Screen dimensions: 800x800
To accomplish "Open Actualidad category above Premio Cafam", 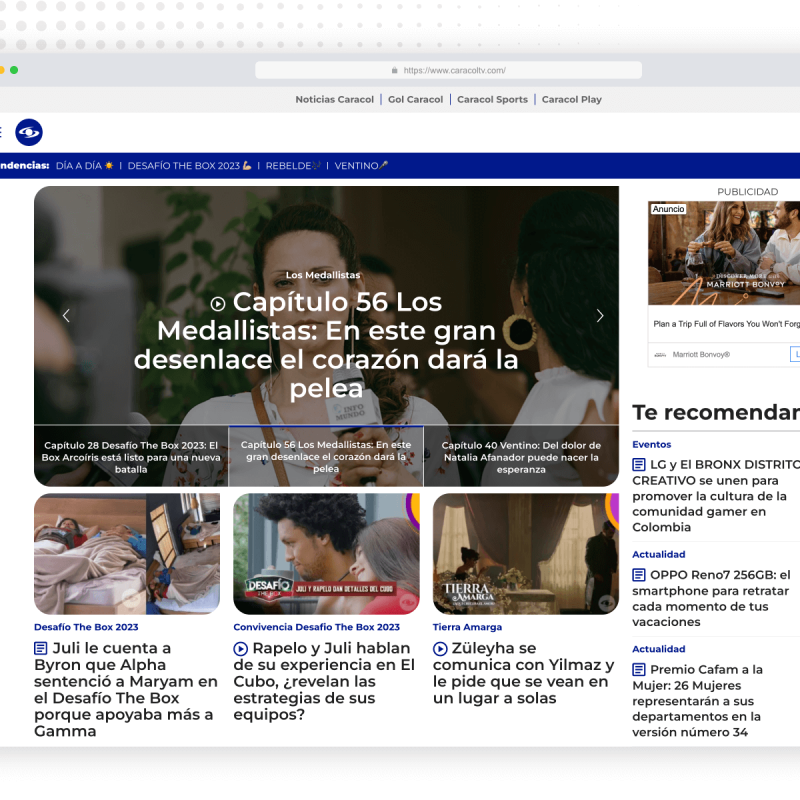I will [659, 649].
